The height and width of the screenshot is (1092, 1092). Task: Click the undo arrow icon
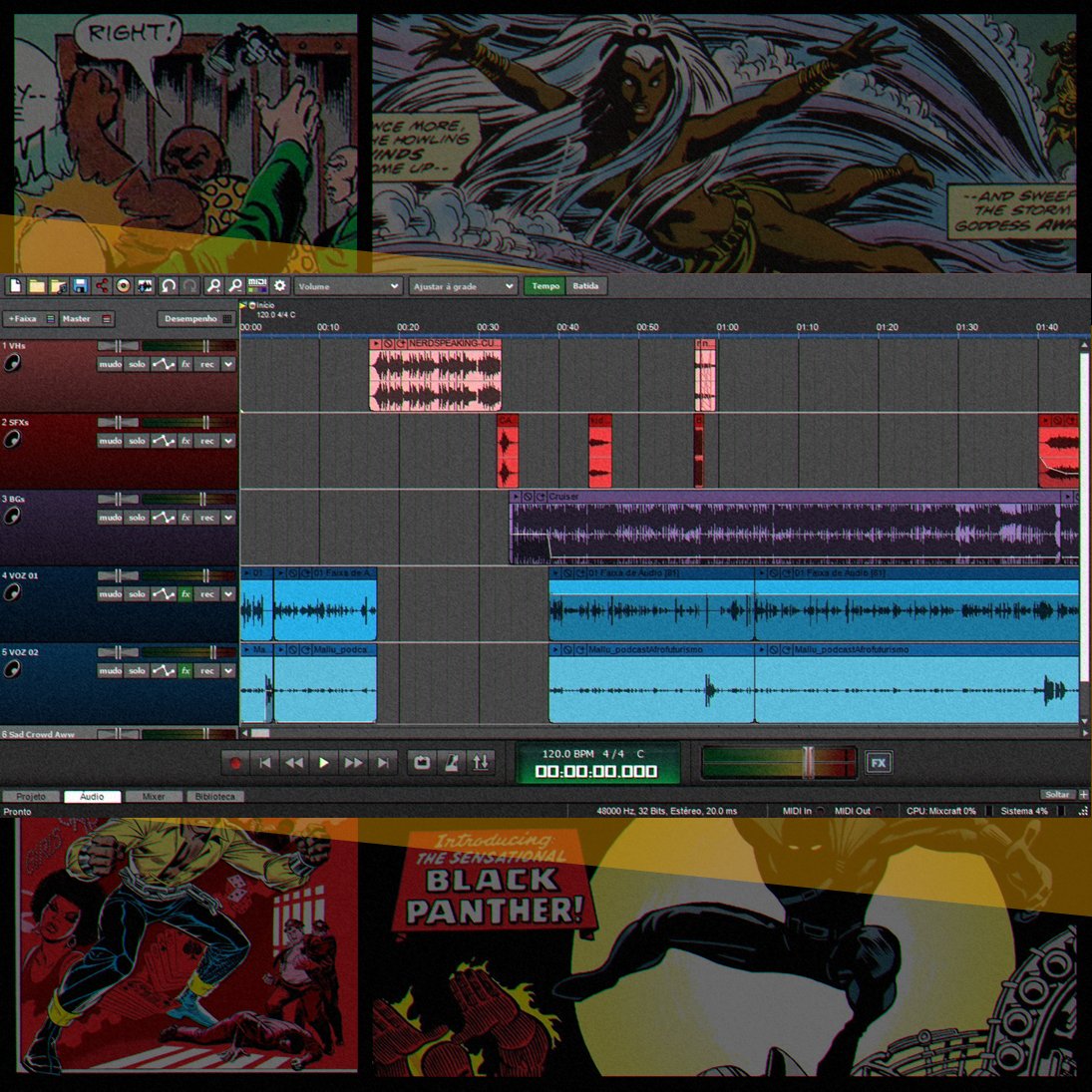(x=168, y=286)
